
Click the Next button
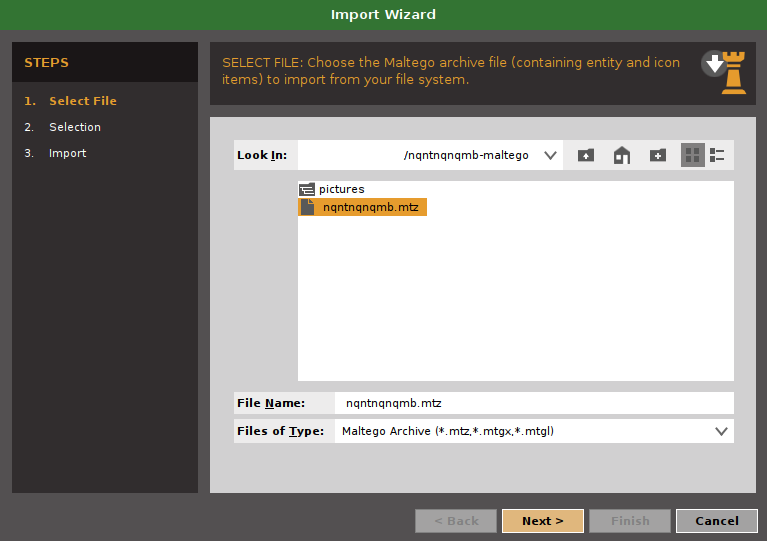tap(542, 521)
